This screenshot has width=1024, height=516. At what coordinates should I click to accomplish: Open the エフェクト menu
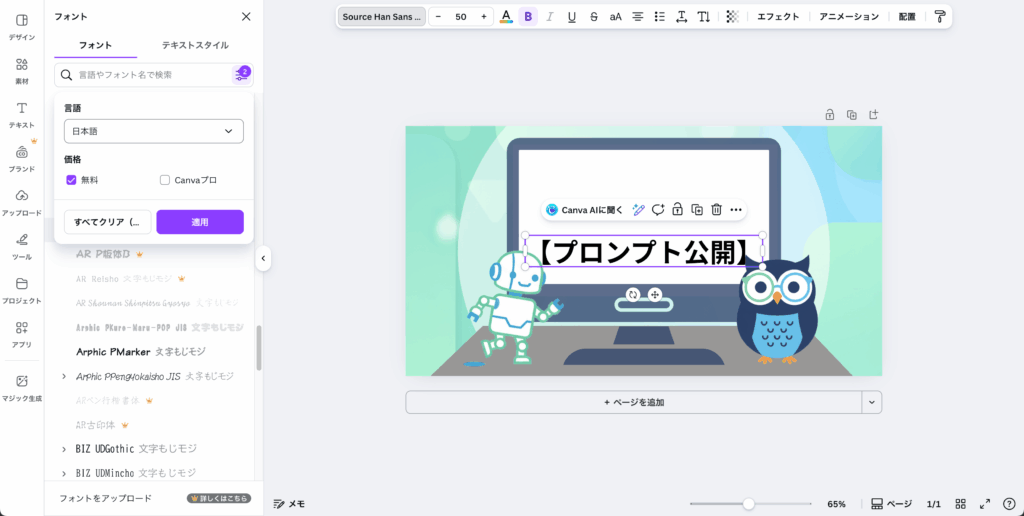[777, 16]
